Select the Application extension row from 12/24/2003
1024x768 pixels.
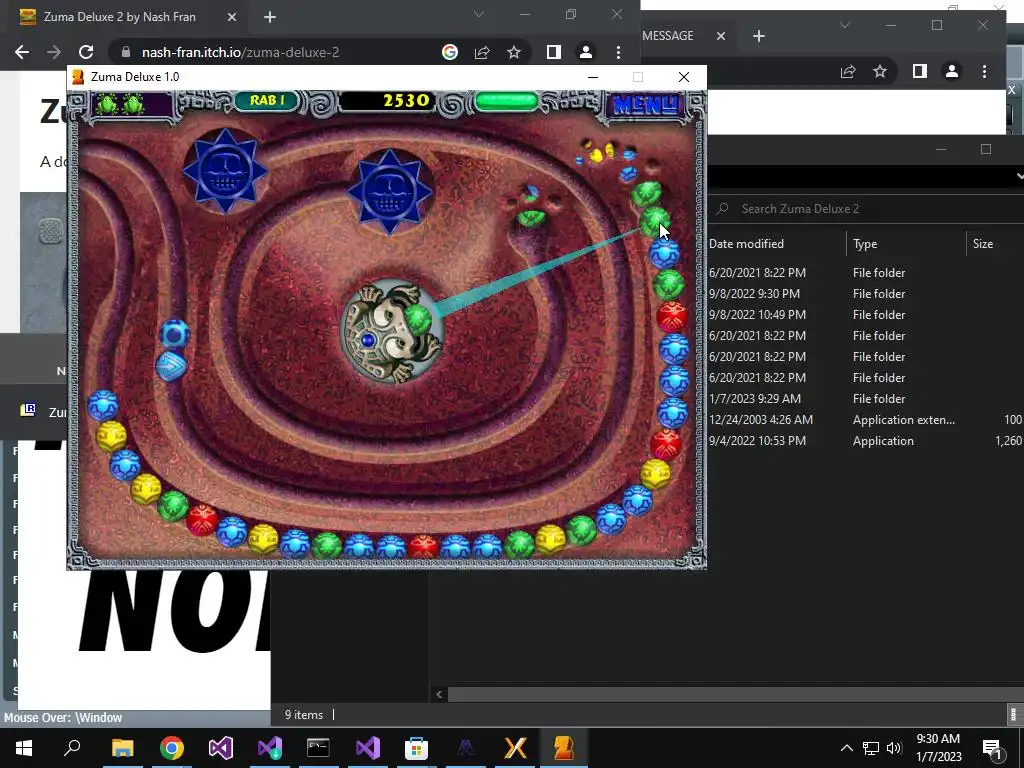(x=866, y=420)
